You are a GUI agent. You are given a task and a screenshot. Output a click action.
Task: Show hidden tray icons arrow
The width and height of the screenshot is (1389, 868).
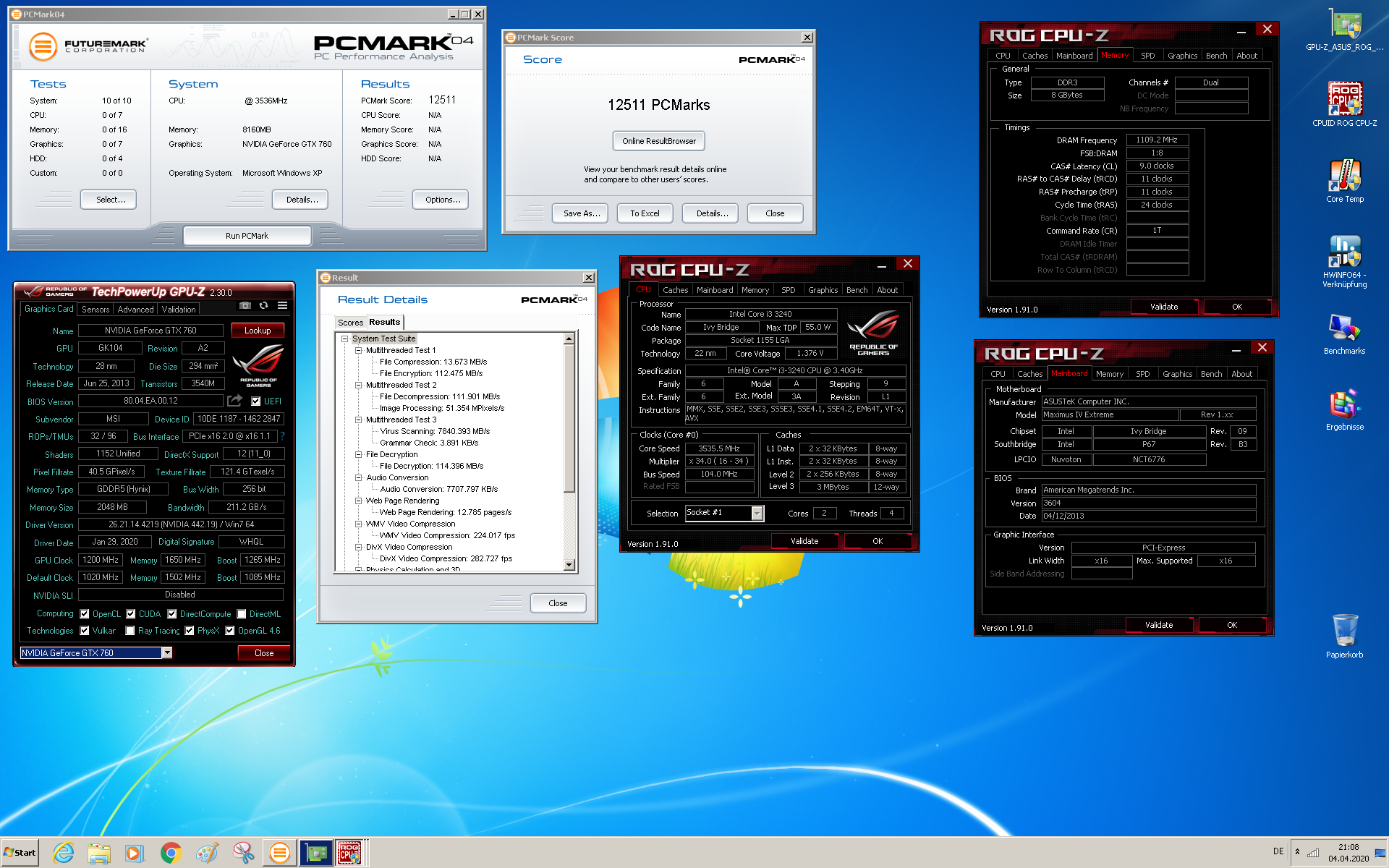coord(1297,852)
